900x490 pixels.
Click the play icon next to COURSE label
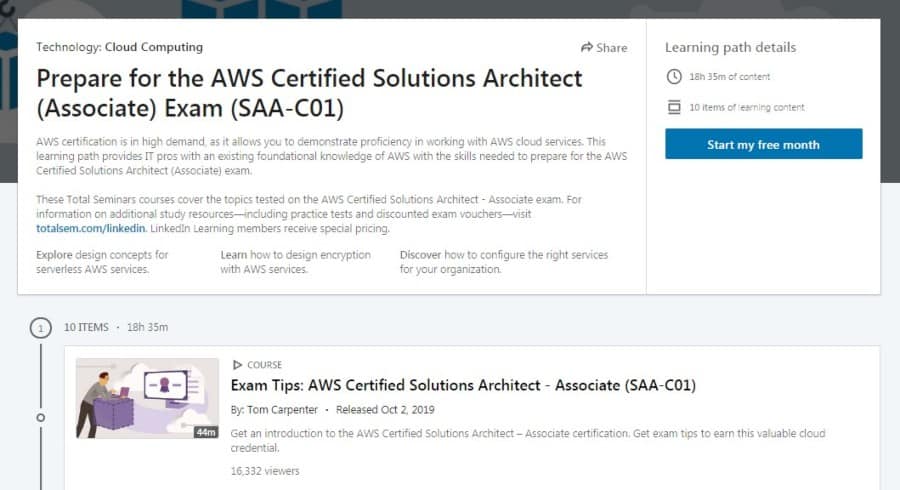237,365
